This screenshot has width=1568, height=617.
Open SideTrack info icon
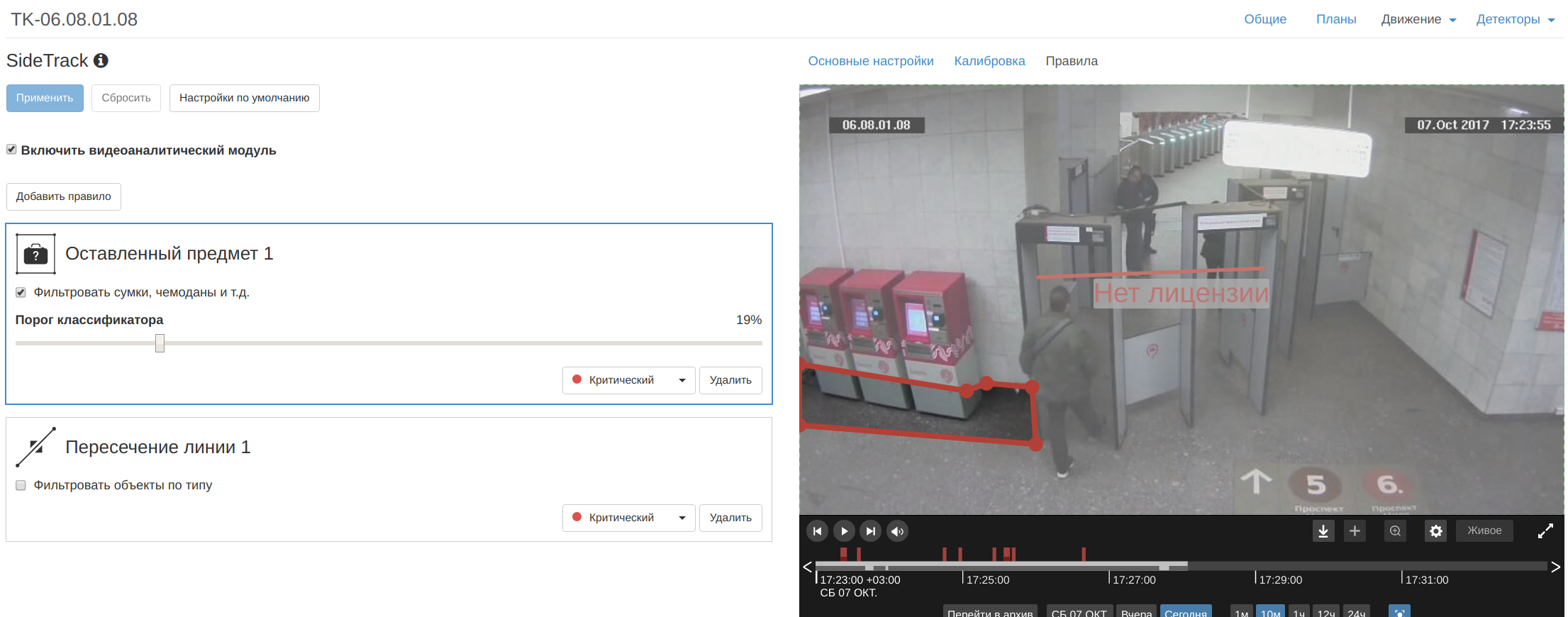[101, 60]
